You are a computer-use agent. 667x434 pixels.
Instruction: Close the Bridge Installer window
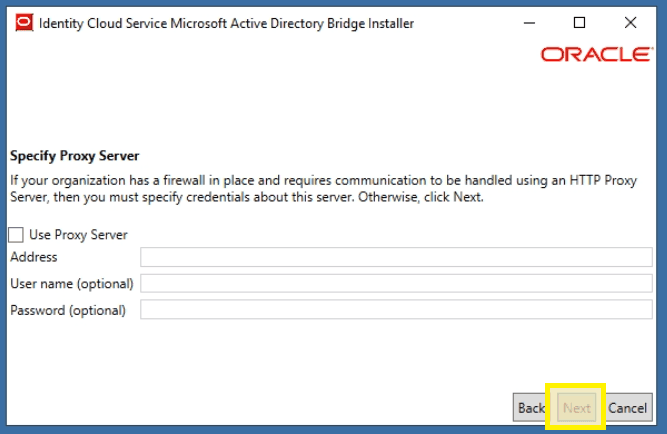(x=630, y=22)
